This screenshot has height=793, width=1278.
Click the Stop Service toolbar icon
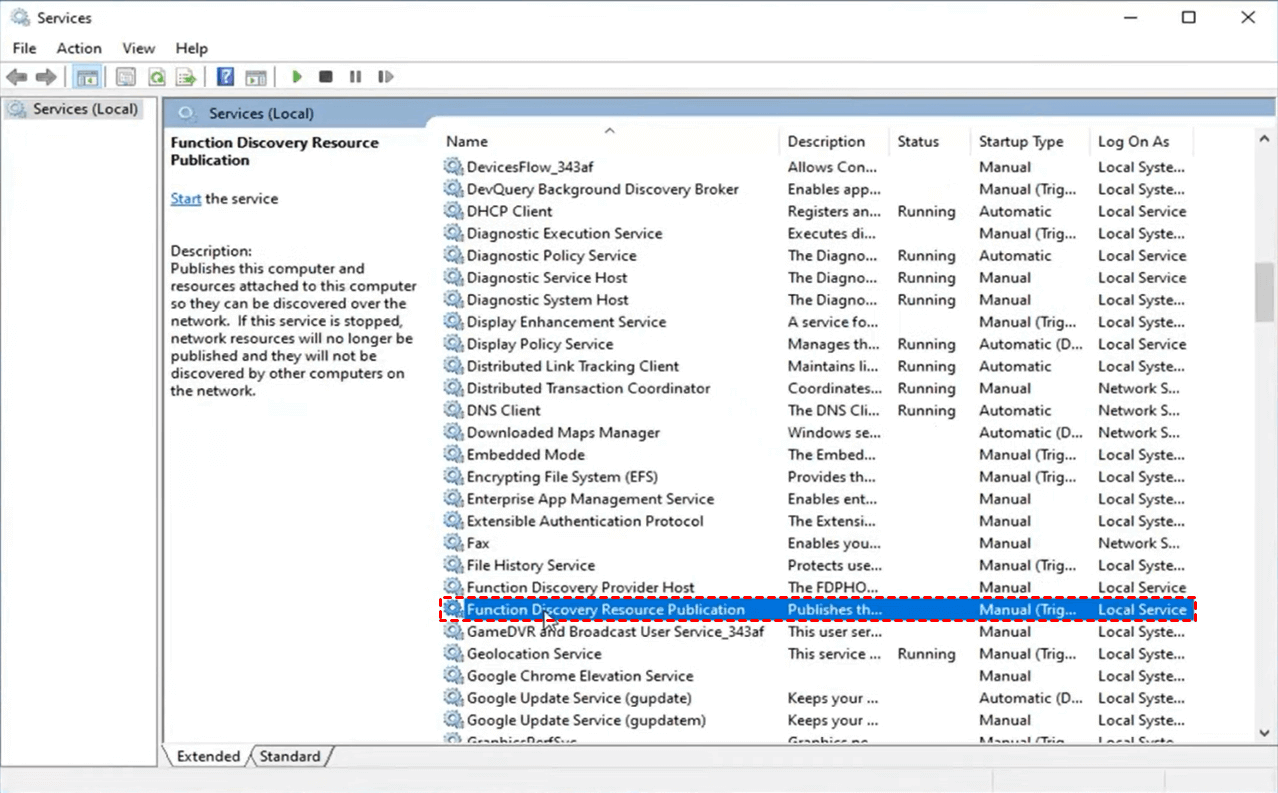(325, 77)
